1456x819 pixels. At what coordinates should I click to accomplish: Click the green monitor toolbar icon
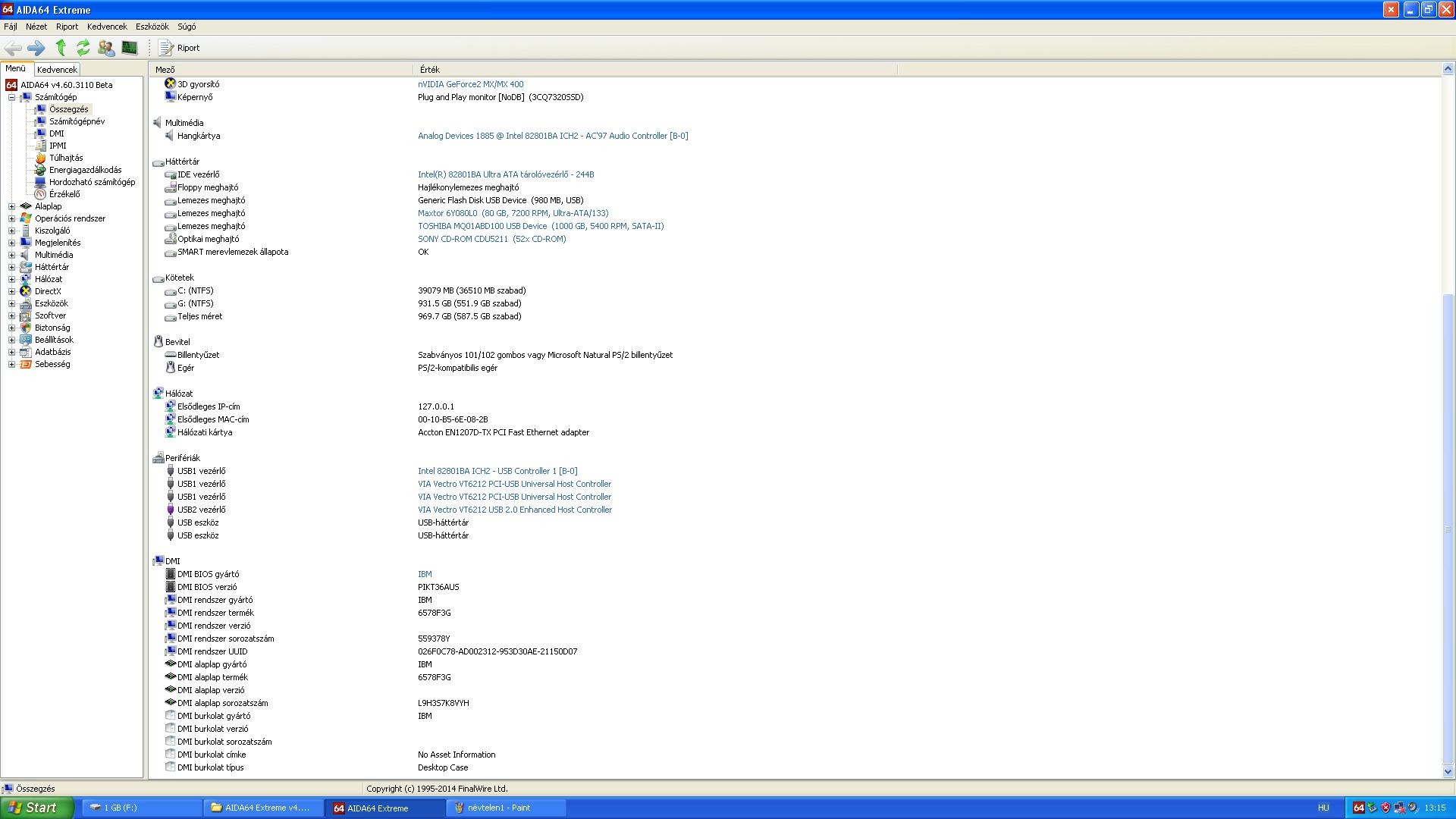(x=130, y=48)
